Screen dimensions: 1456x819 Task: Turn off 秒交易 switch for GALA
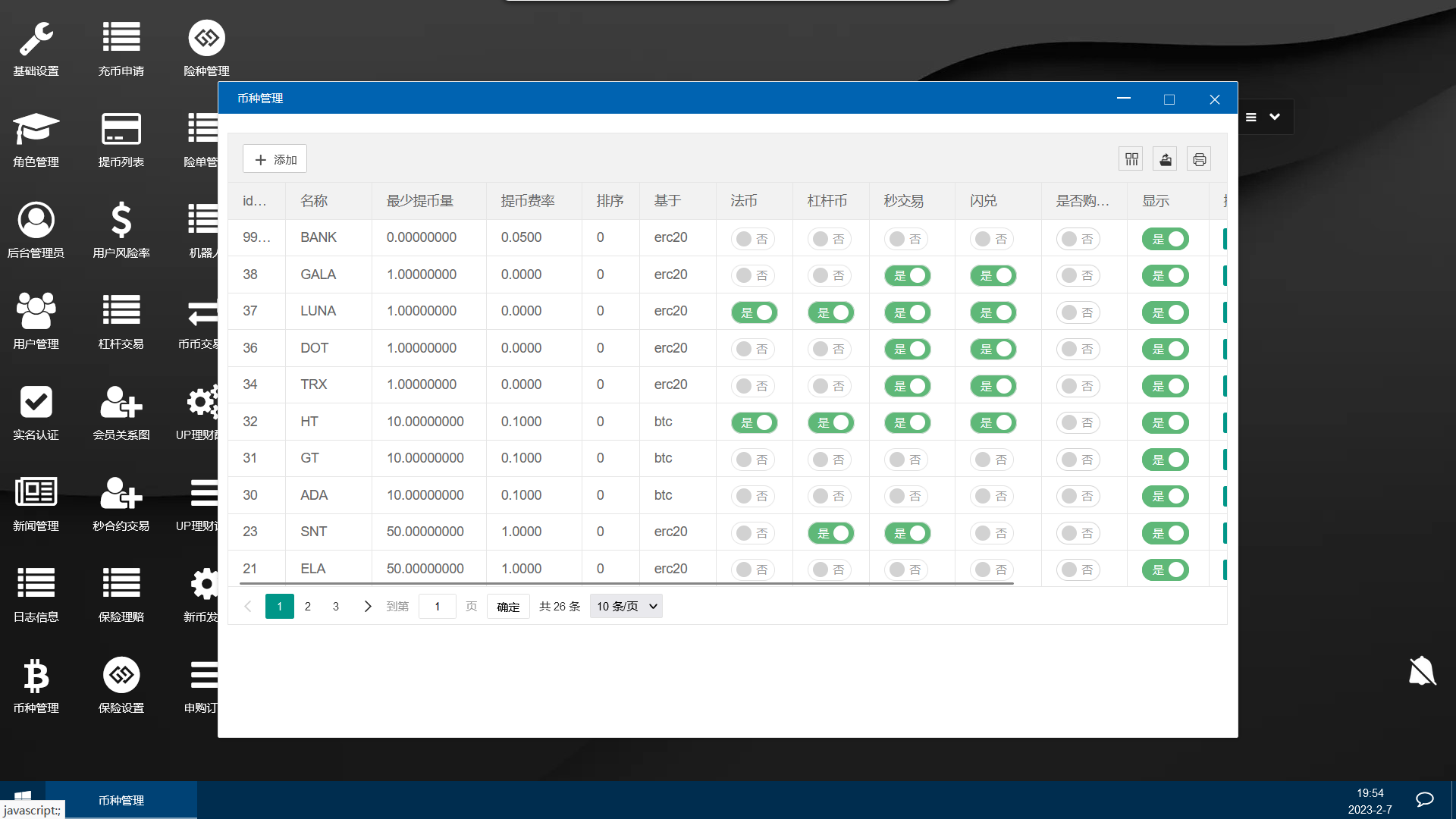coord(908,276)
